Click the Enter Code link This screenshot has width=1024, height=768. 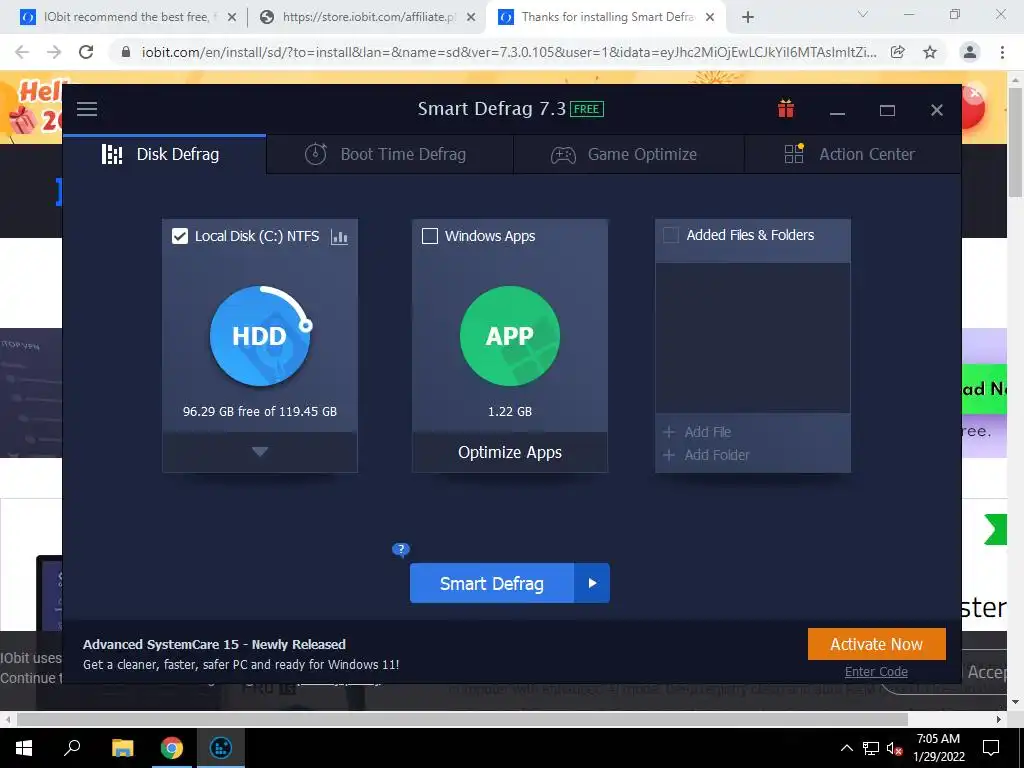(876, 671)
